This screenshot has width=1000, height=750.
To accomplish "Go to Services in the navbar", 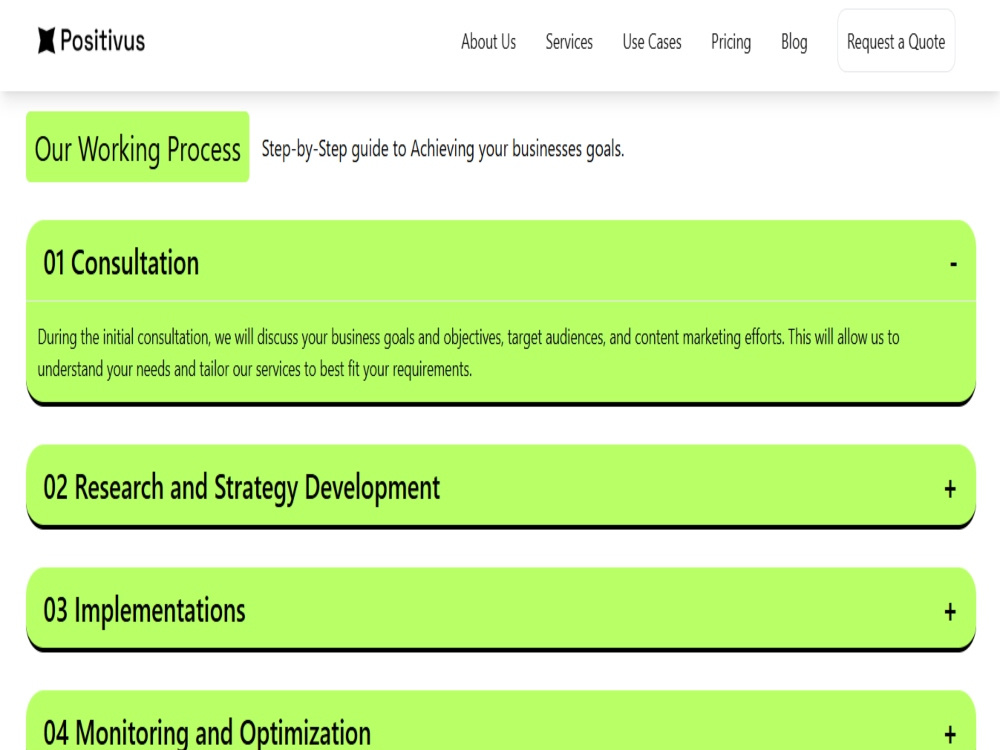I will pos(569,42).
